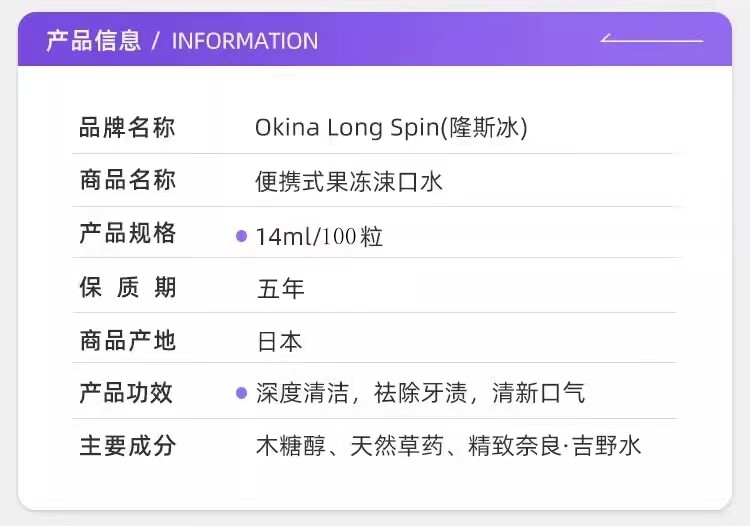The width and height of the screenshot is (750, 526).
Task: Click the Okina Long Spin(隆斯冰) brand text
Action: 391,128
